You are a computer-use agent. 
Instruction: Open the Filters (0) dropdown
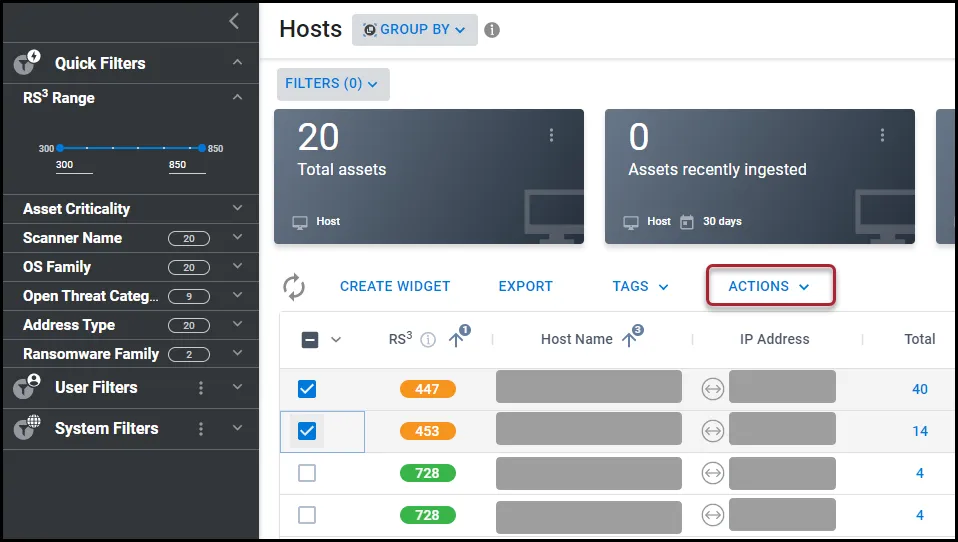(x=333, y=84)
